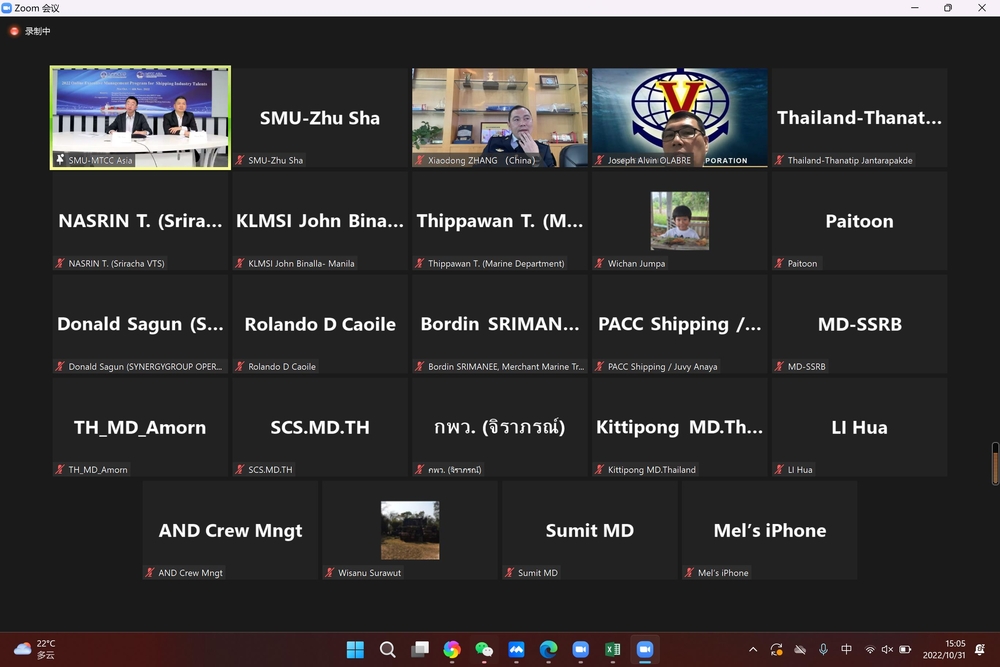The width and height of the screenshot is (1000, 667).
Task: Select the SMU-MTCC Asia video tile
Action: pos(141,117)
